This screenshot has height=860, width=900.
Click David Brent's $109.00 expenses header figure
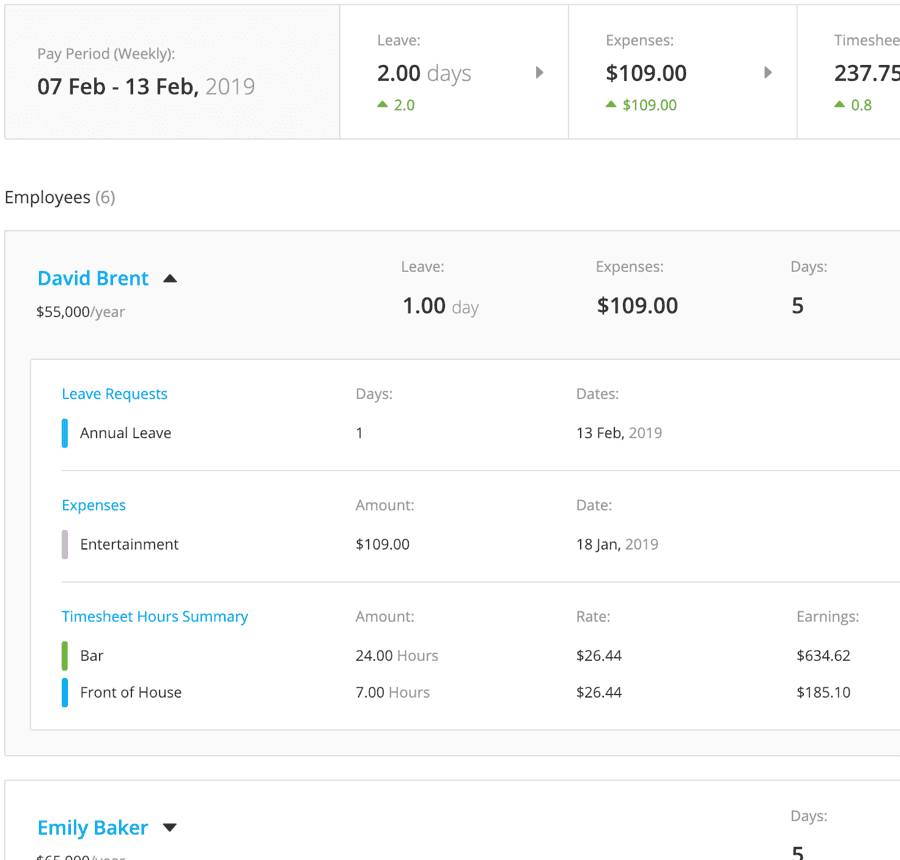point(637,305)
